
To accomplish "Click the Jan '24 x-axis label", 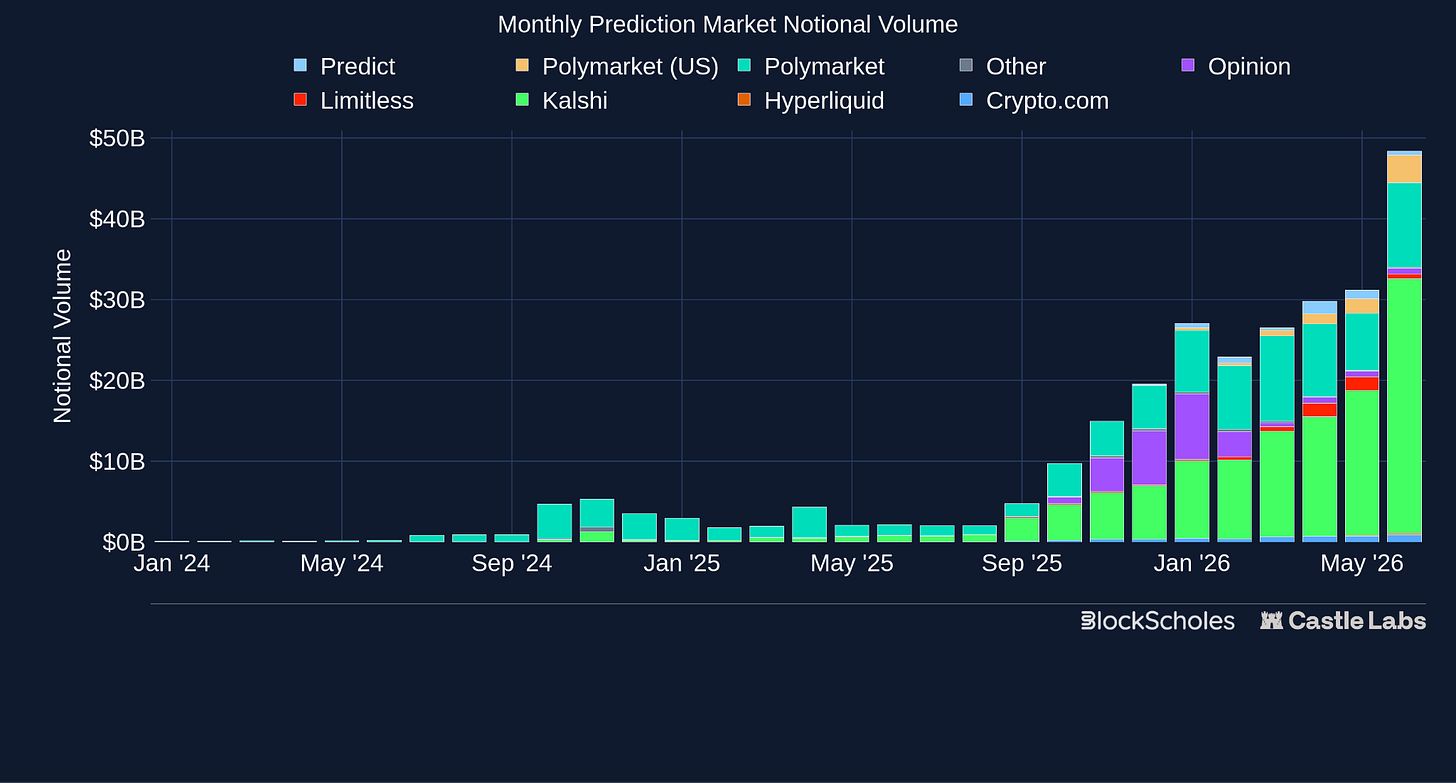I will 172,564.
